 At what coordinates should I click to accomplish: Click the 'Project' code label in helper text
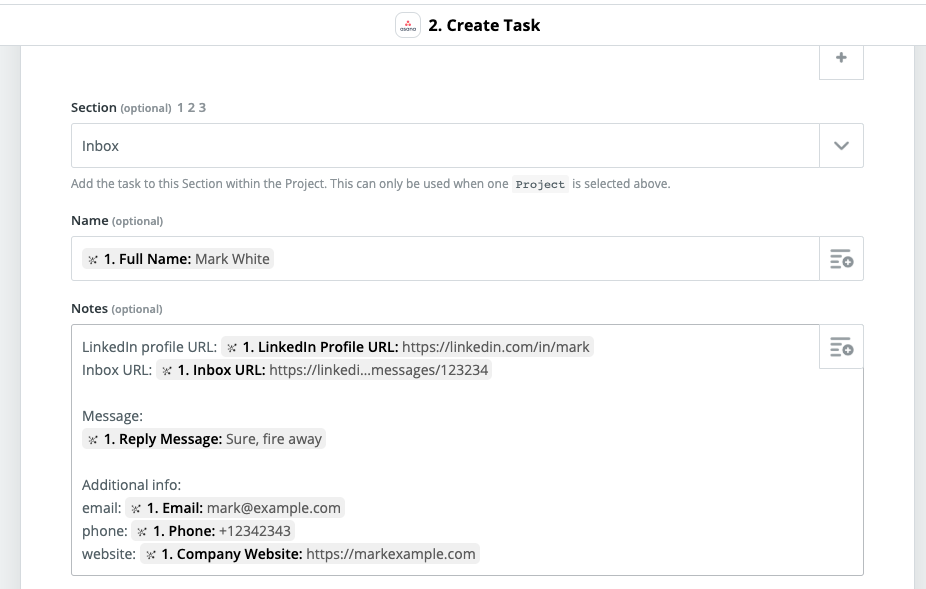[x=540, y=184]
